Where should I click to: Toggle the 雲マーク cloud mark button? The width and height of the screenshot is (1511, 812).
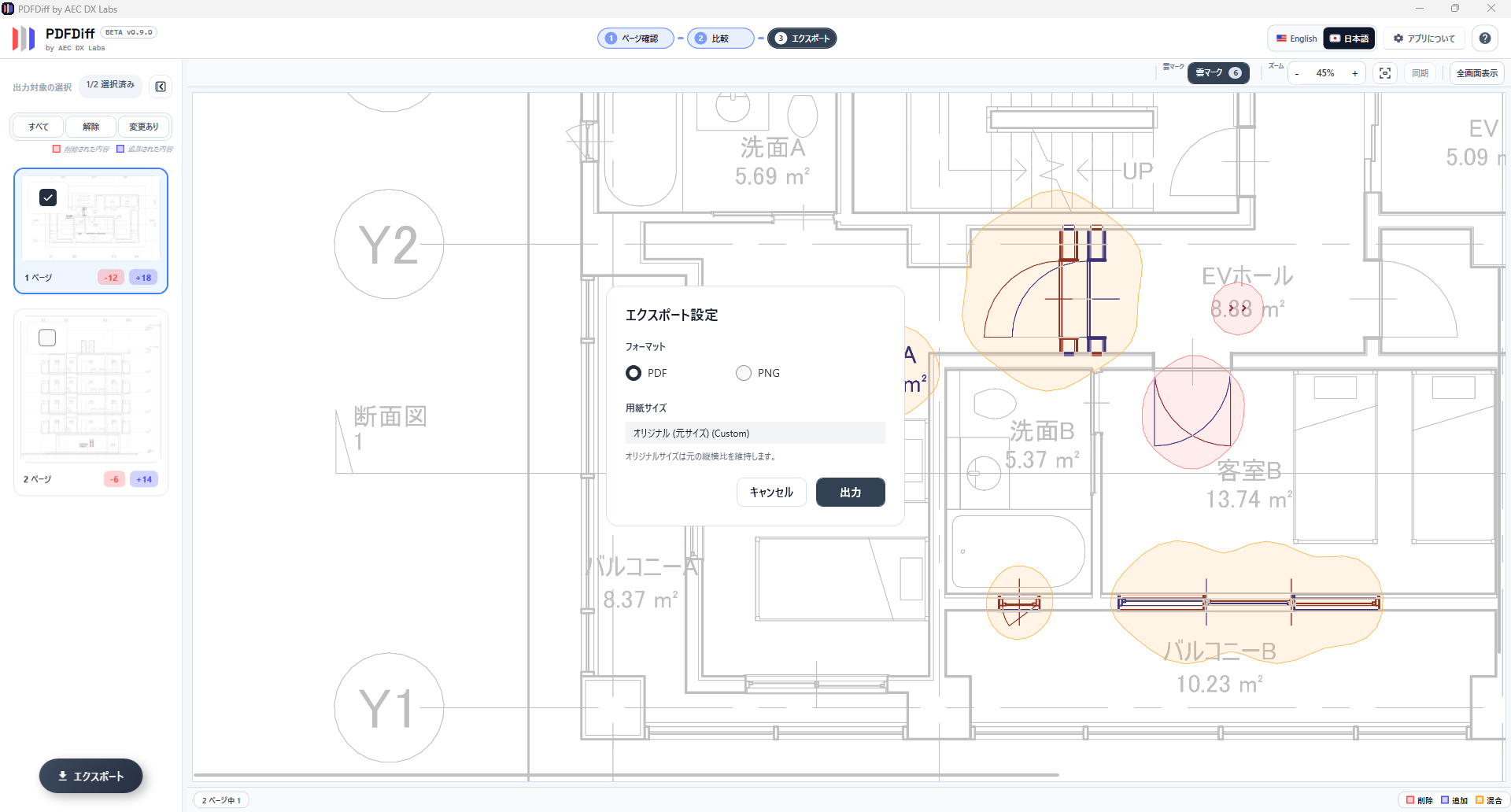click(1217, 73)
